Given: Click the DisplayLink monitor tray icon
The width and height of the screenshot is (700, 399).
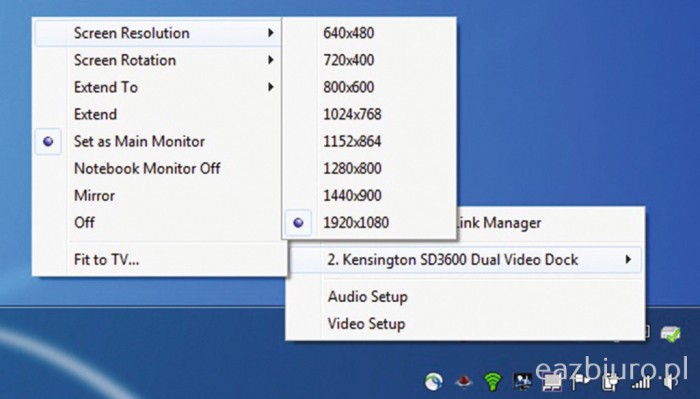Looking at the screenshot, I should pyautogui.click(x=522, y=382).
